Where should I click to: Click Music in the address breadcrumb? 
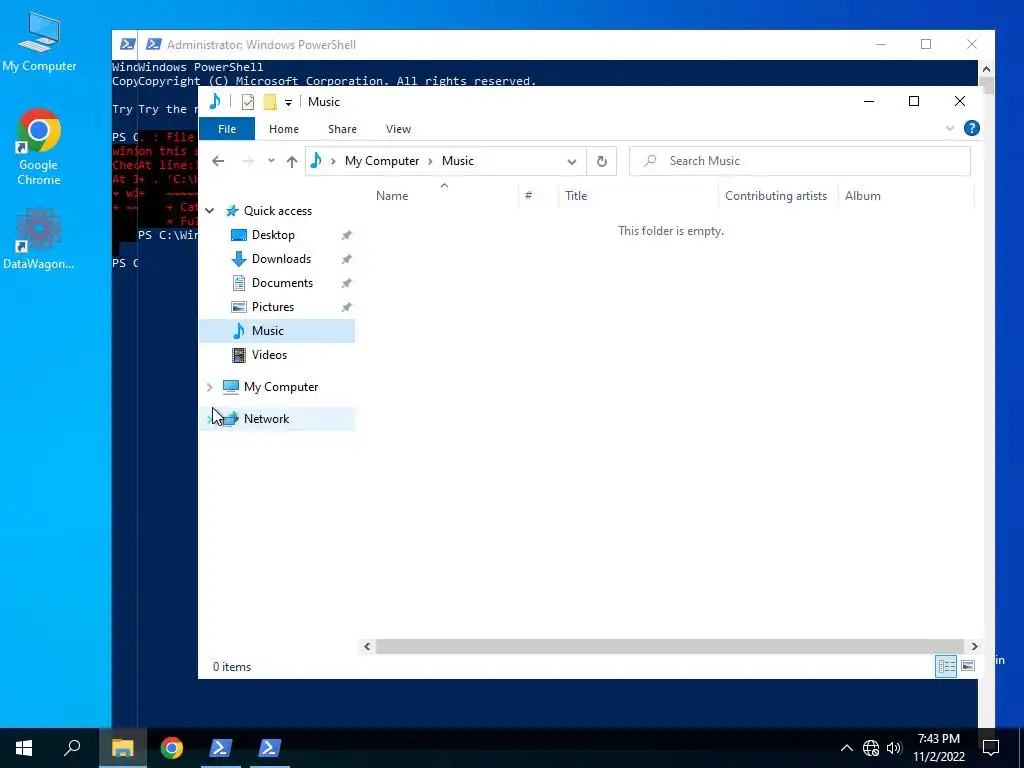pos(458,161)
